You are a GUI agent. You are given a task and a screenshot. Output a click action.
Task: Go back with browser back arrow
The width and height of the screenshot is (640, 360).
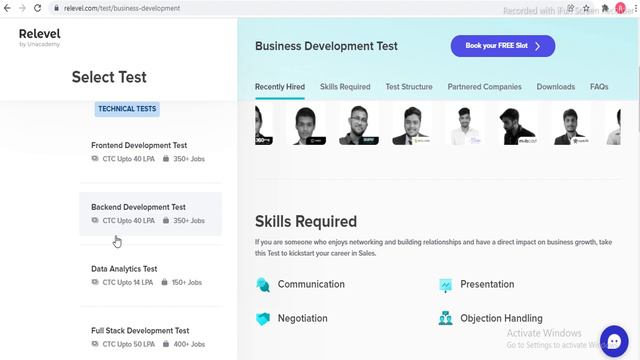pyautogui.click(x=7, y=8)
